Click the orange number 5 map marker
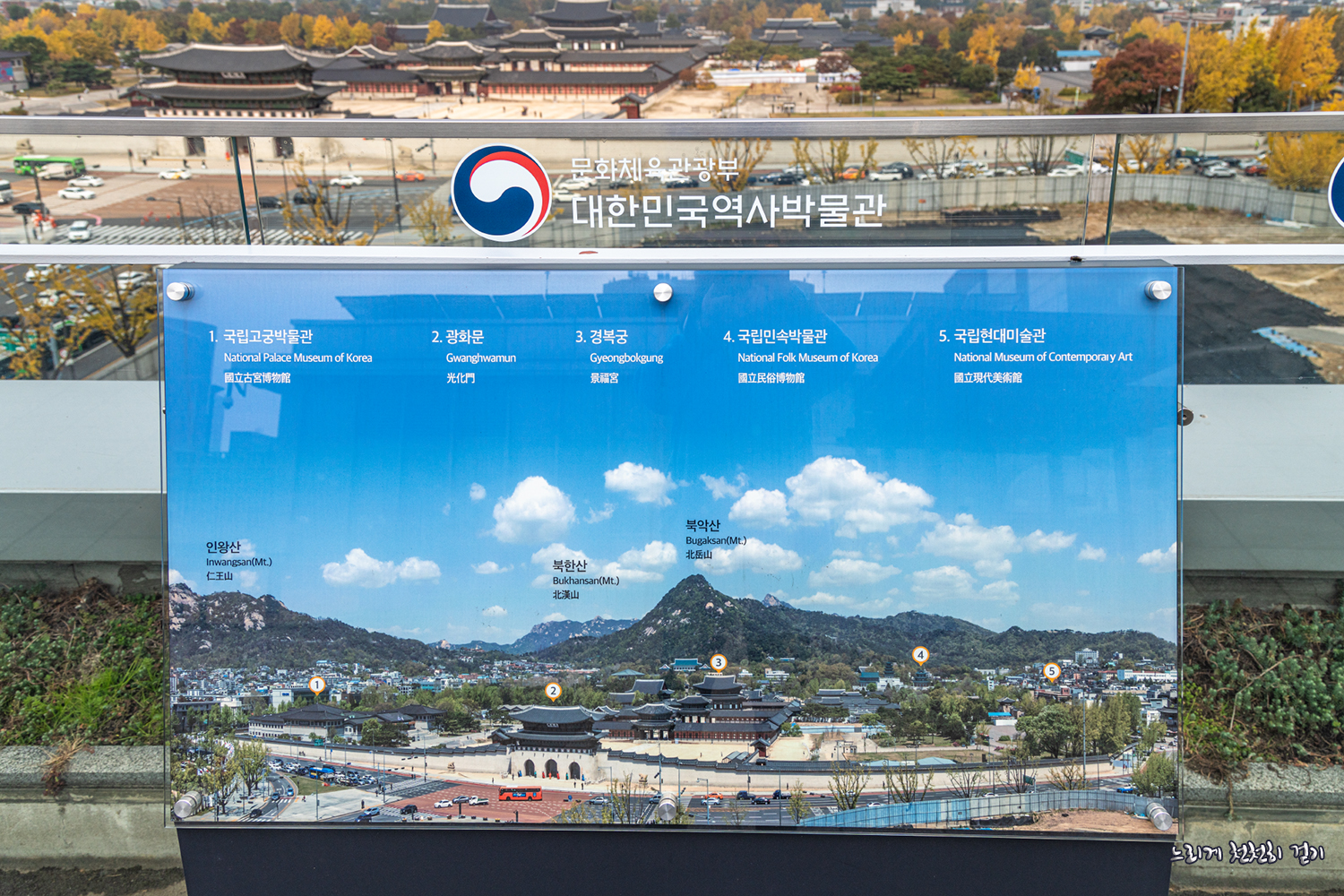Viewport: 1344px width, 896px height. (1052, 671)
